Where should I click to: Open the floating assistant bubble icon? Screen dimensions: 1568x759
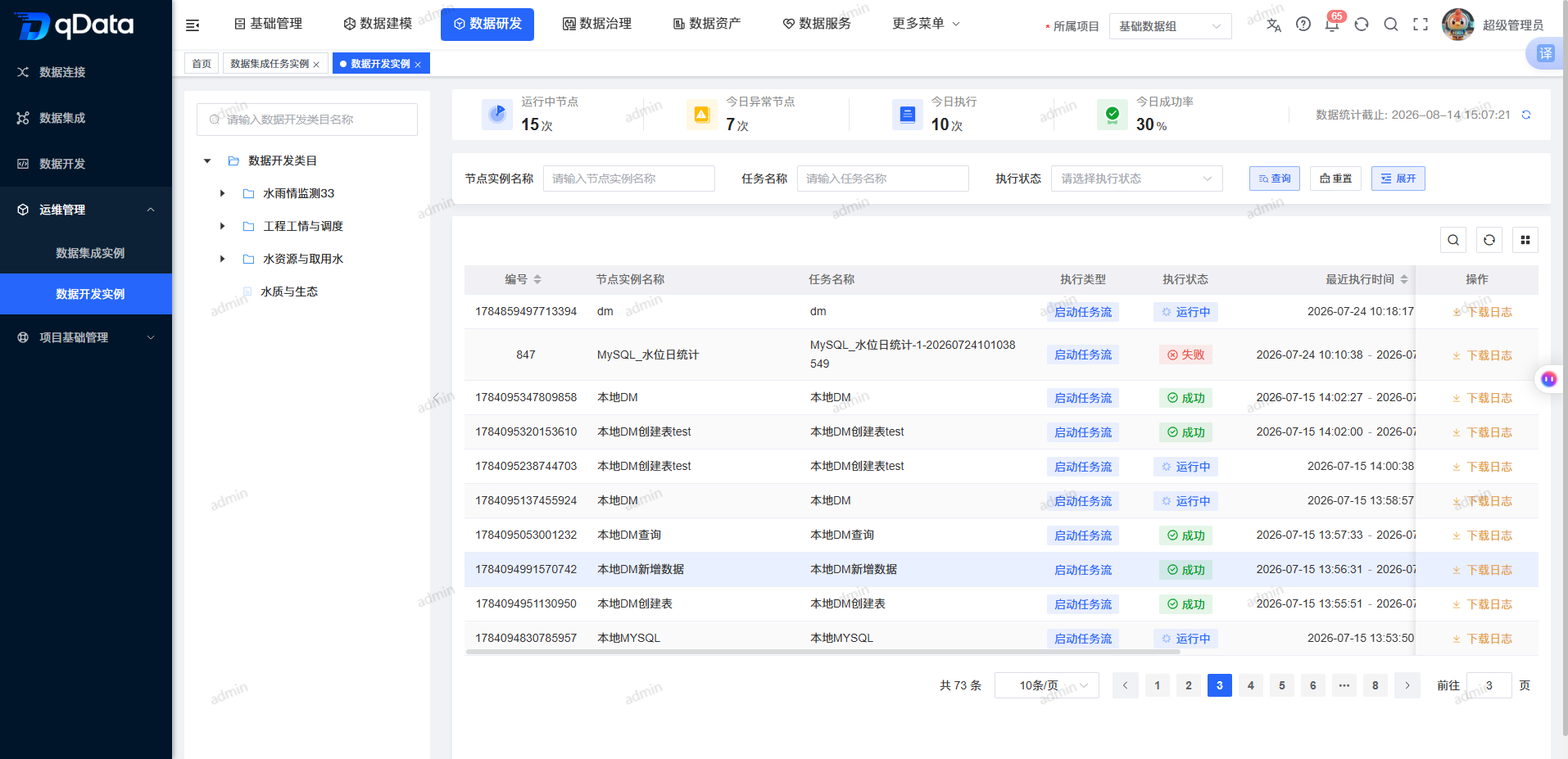click(1548, 379)
